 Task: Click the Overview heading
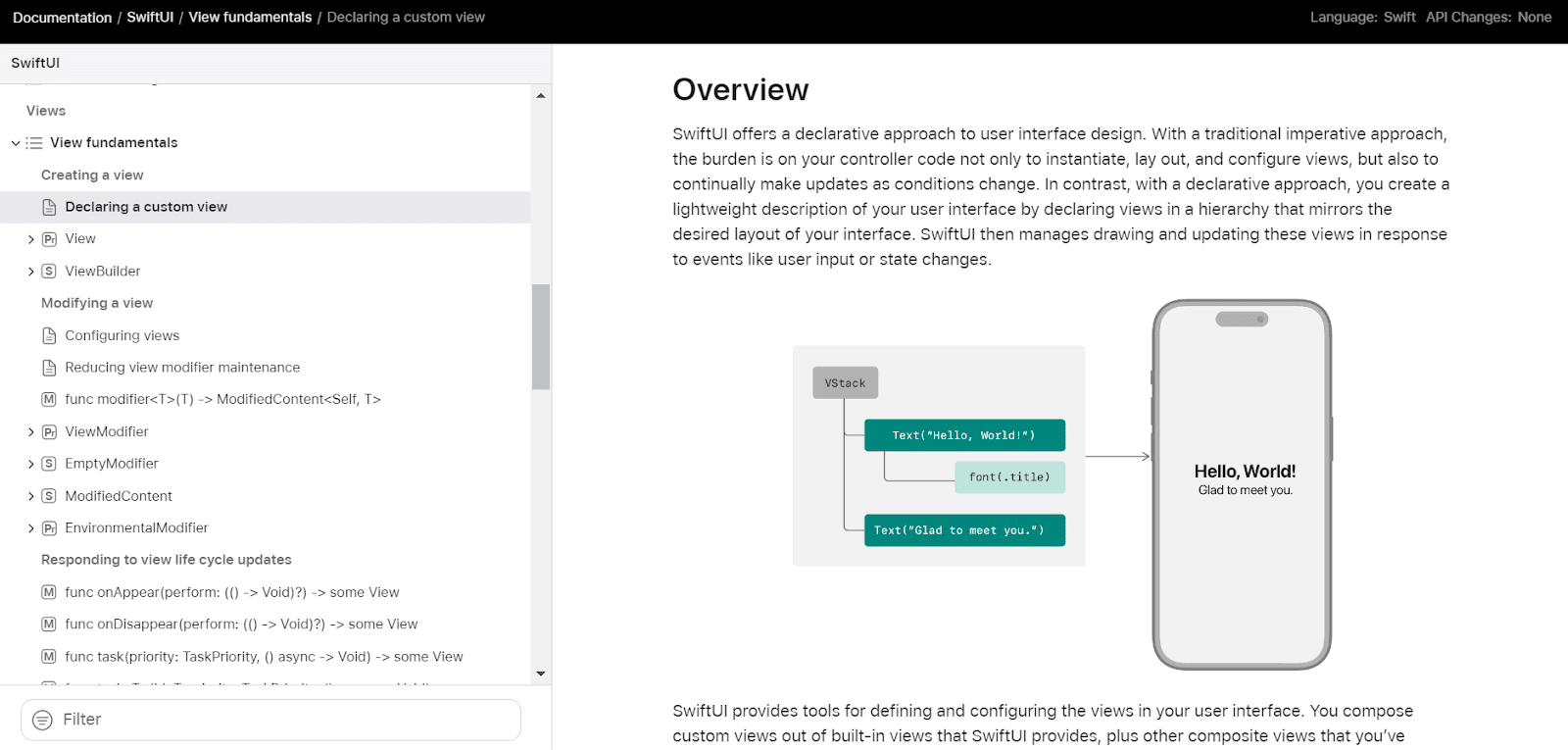[x=741, y=90]
